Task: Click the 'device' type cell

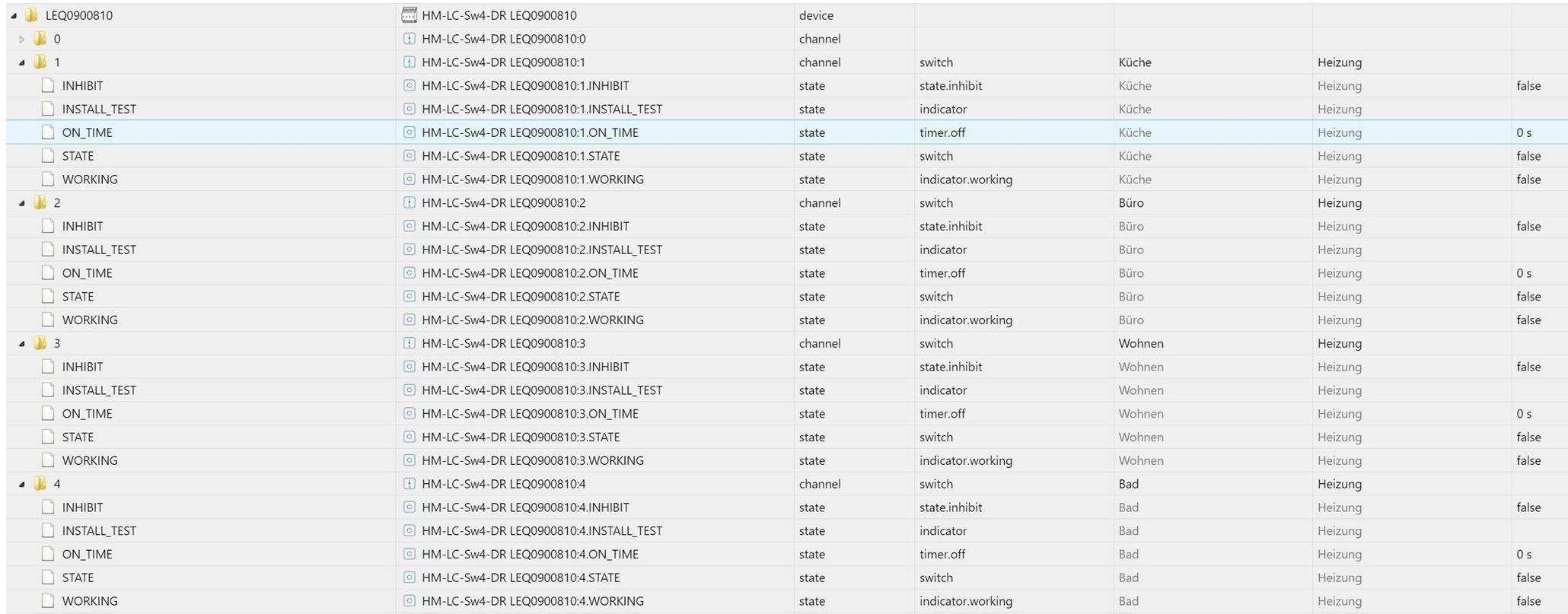Action: (816, 15)
